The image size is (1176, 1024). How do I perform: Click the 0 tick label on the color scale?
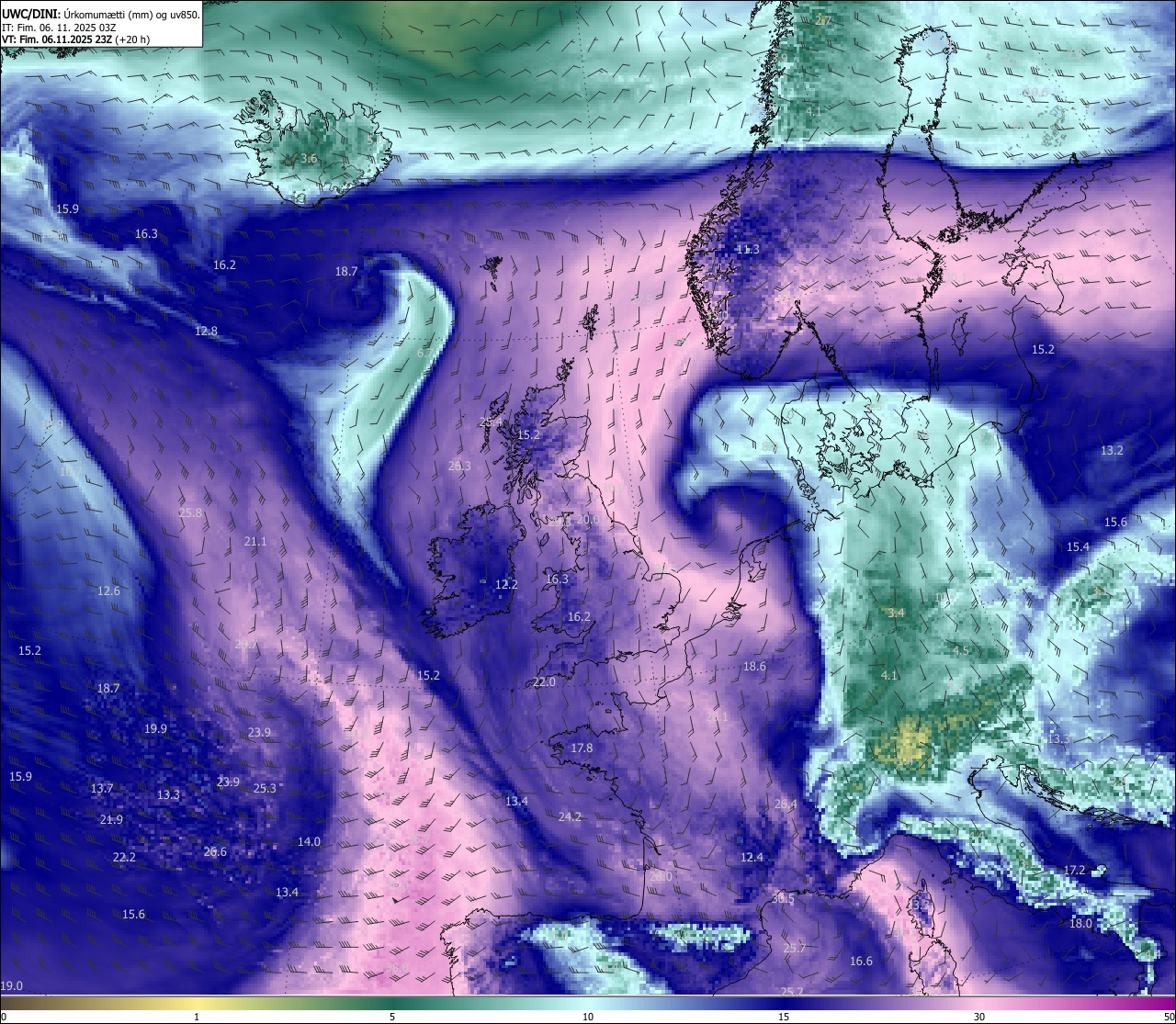point(4,1017)
